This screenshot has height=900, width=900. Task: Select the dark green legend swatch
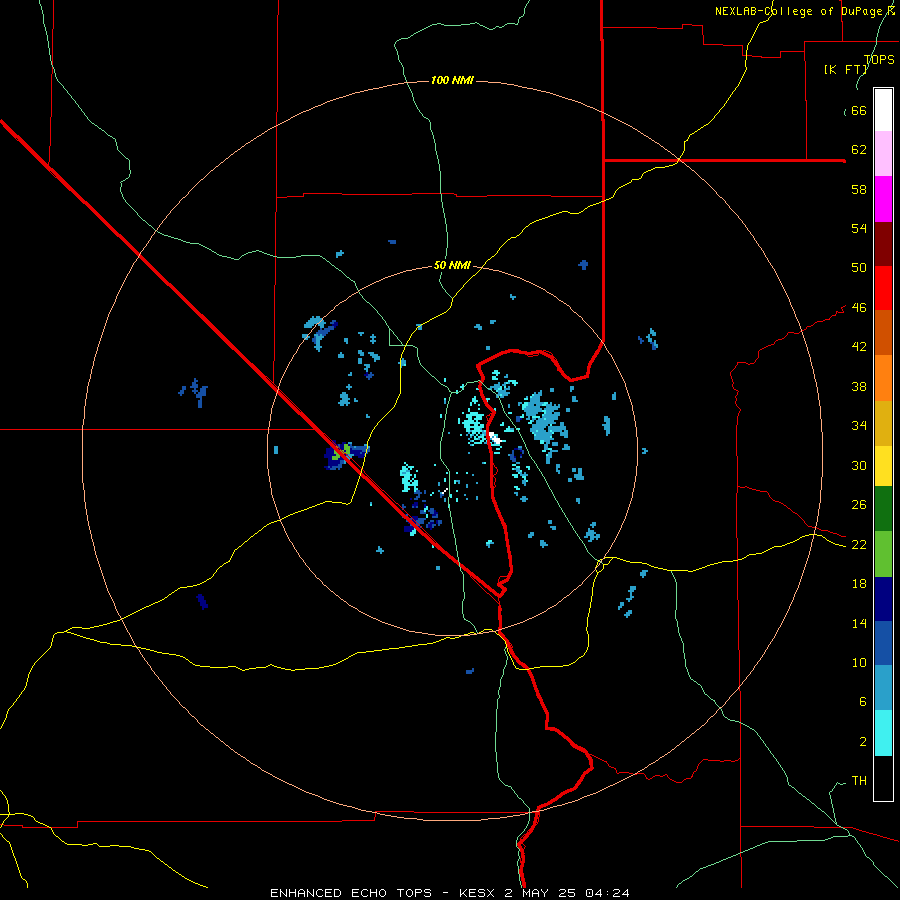point(883,509)
